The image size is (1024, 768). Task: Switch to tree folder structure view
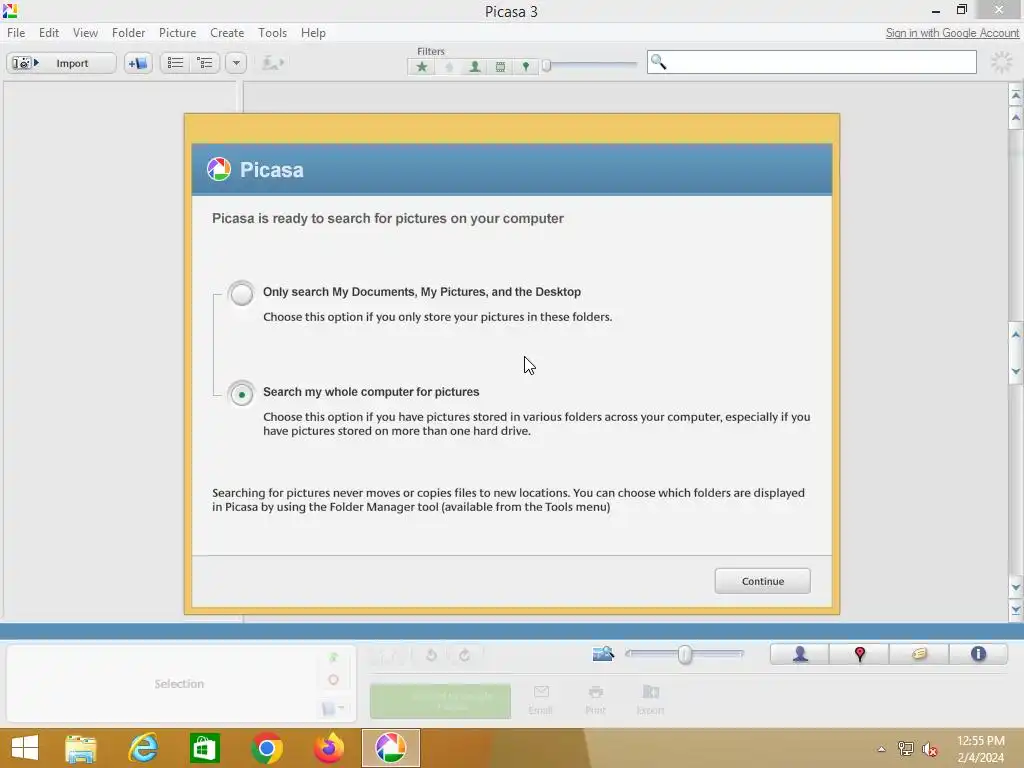point(205,63)
